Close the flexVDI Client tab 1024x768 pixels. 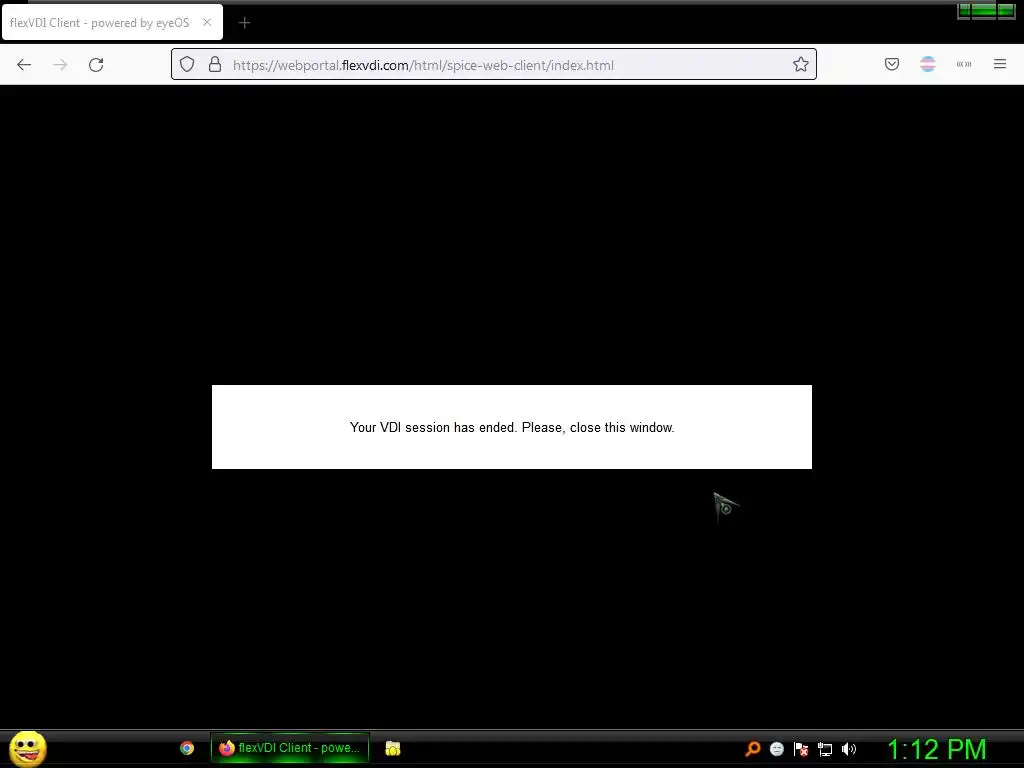pos(207,22)
